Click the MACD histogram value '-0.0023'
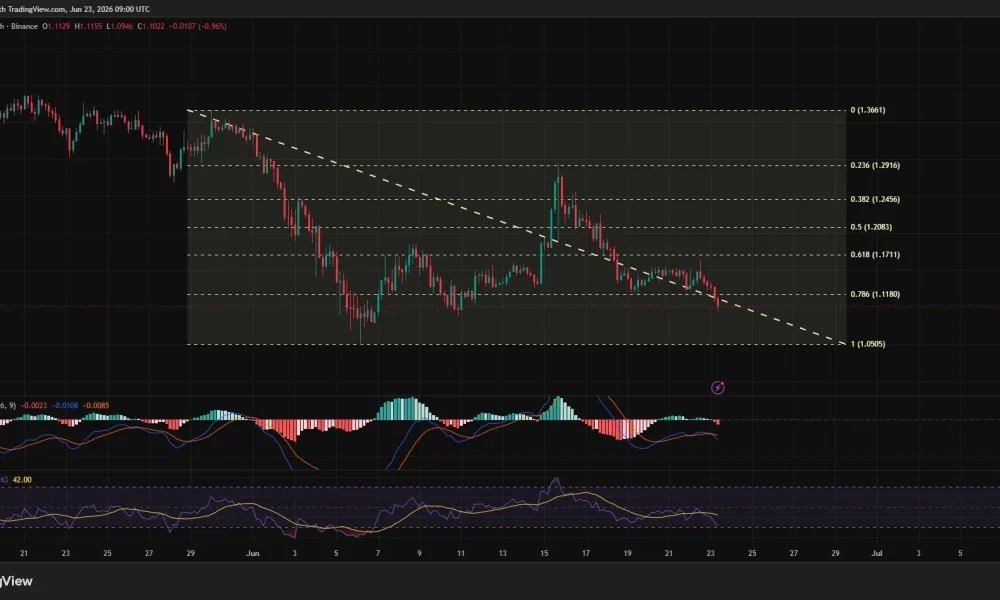 pos(33,406)
